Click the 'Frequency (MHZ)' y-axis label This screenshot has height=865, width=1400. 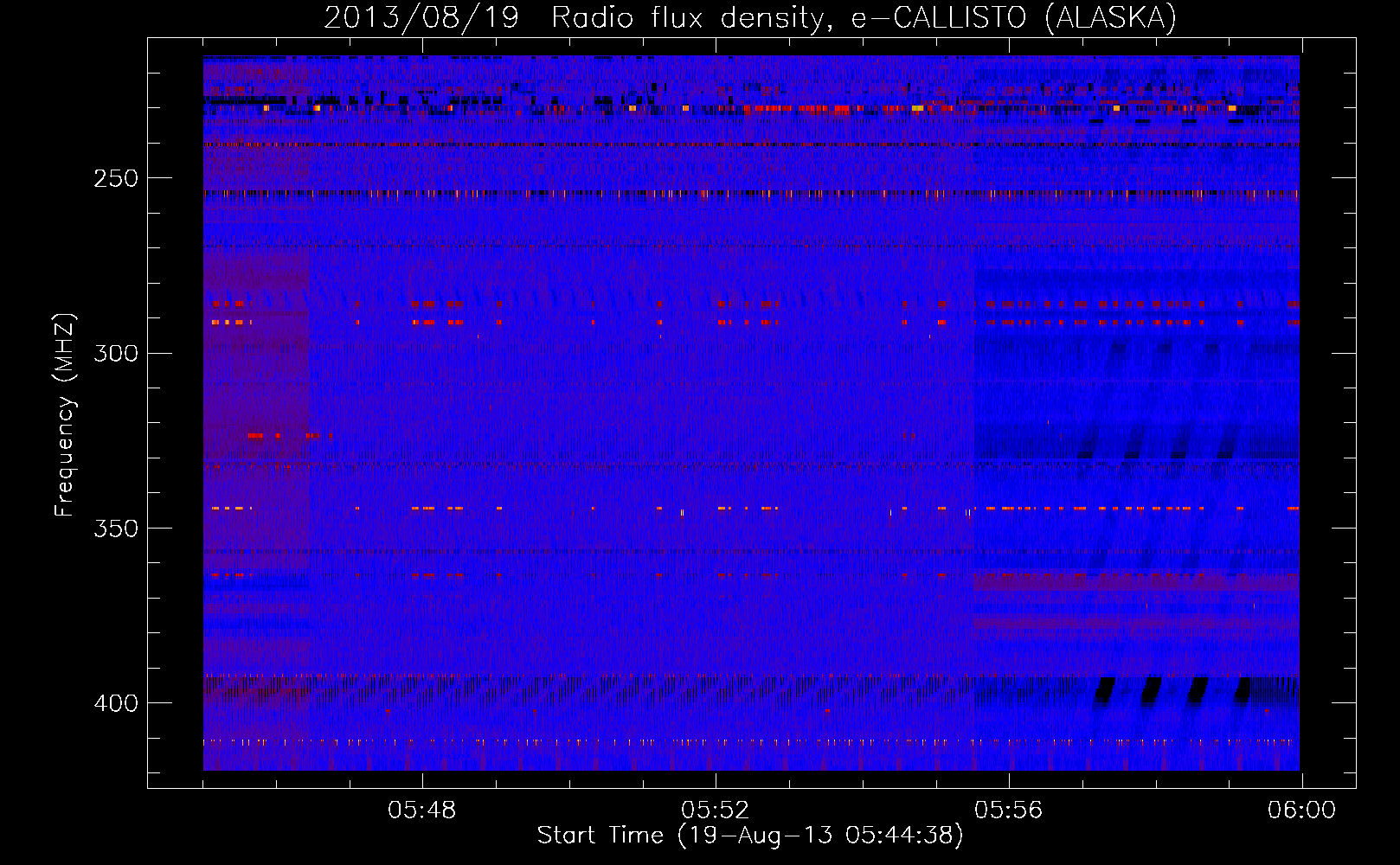click(65, 415)
